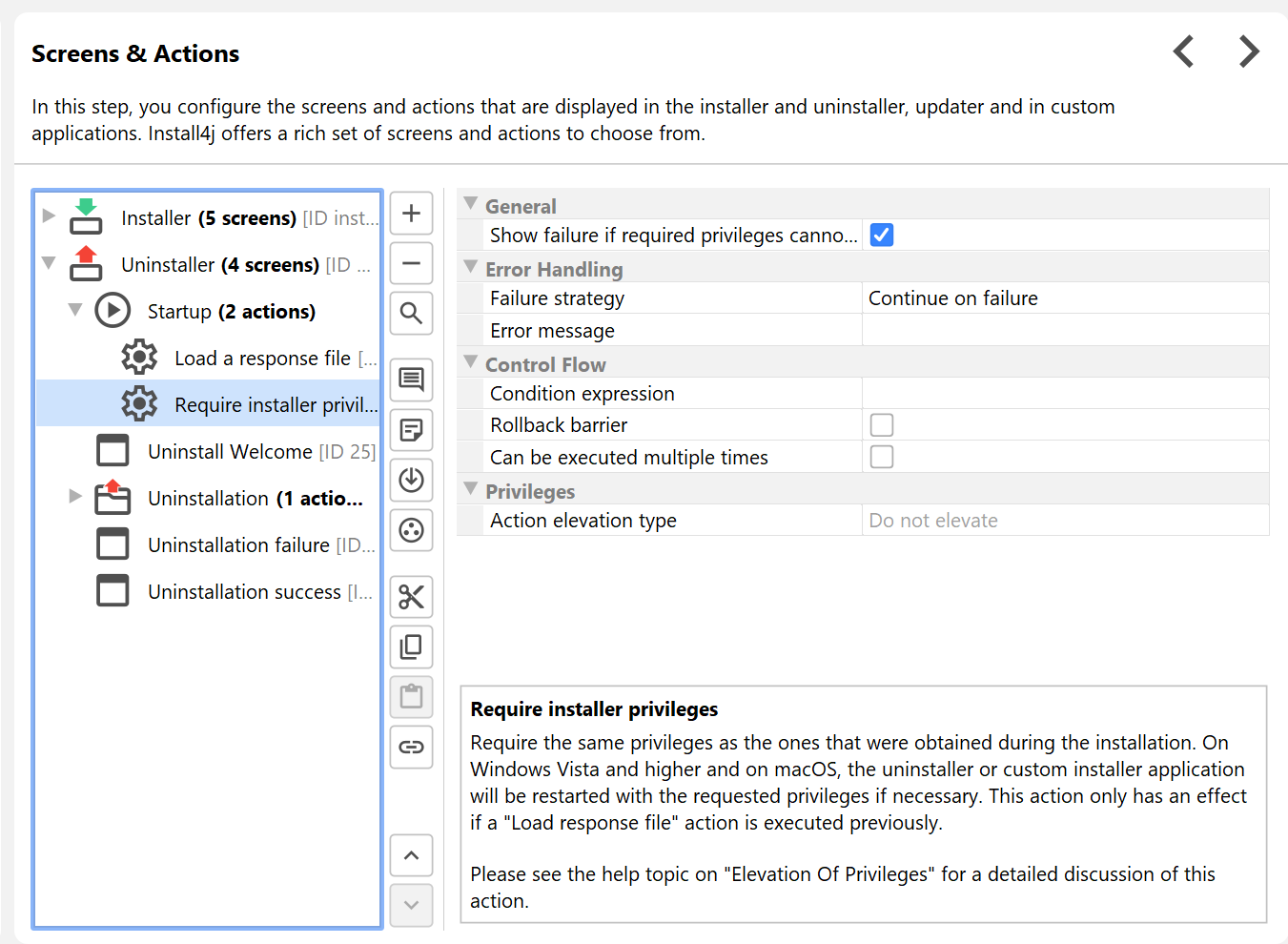This screenshot has height=944, width=1288.
Task: Collapse the Uninstaller tree node
Action: [49, 263]
